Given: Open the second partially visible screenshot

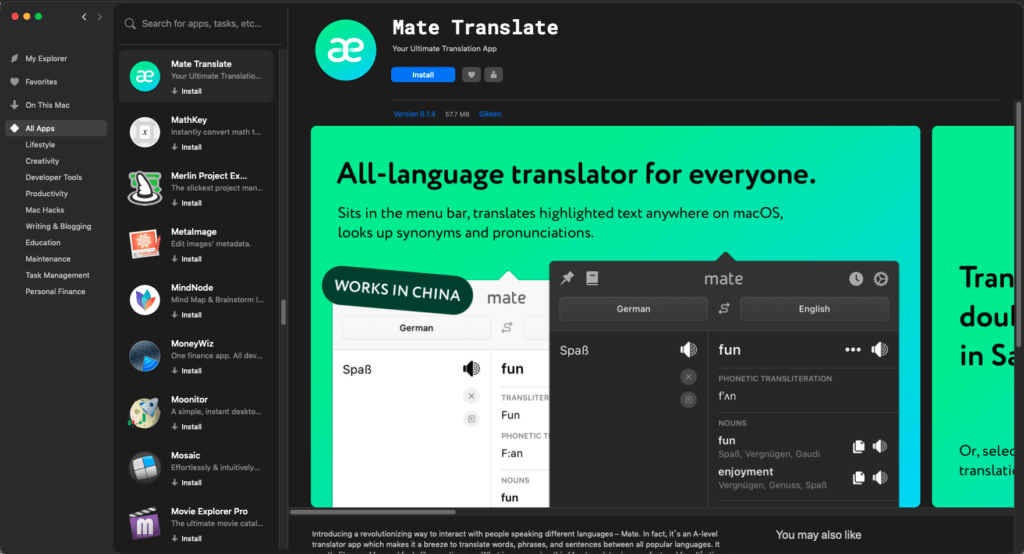Looking at the screenshot, I should coord(973,317).
